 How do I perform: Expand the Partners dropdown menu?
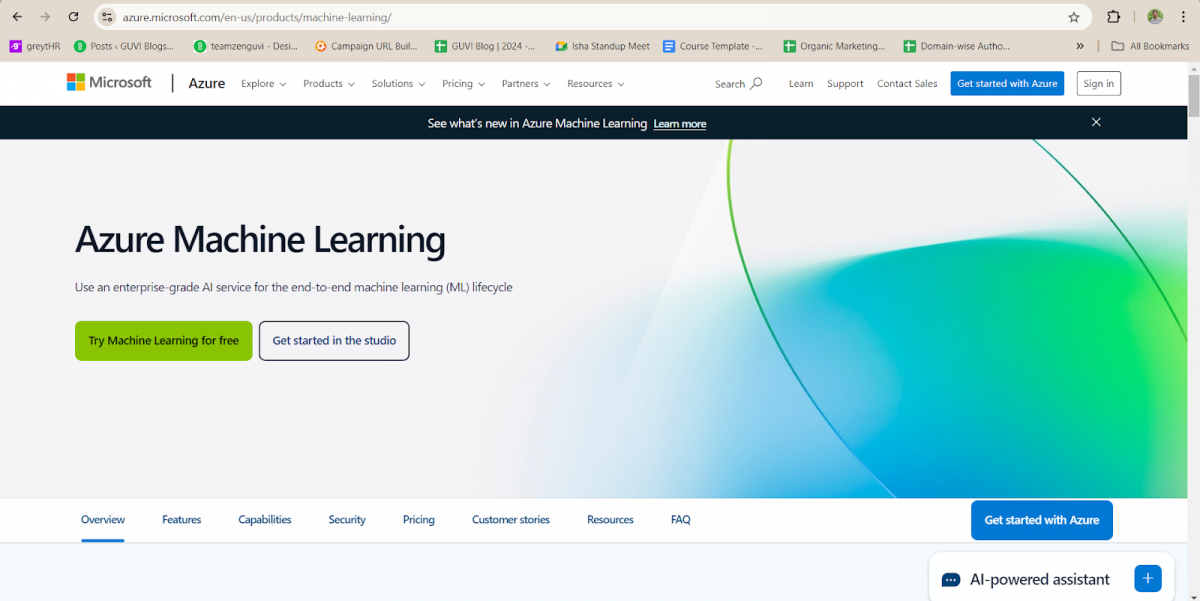point(526,84)
